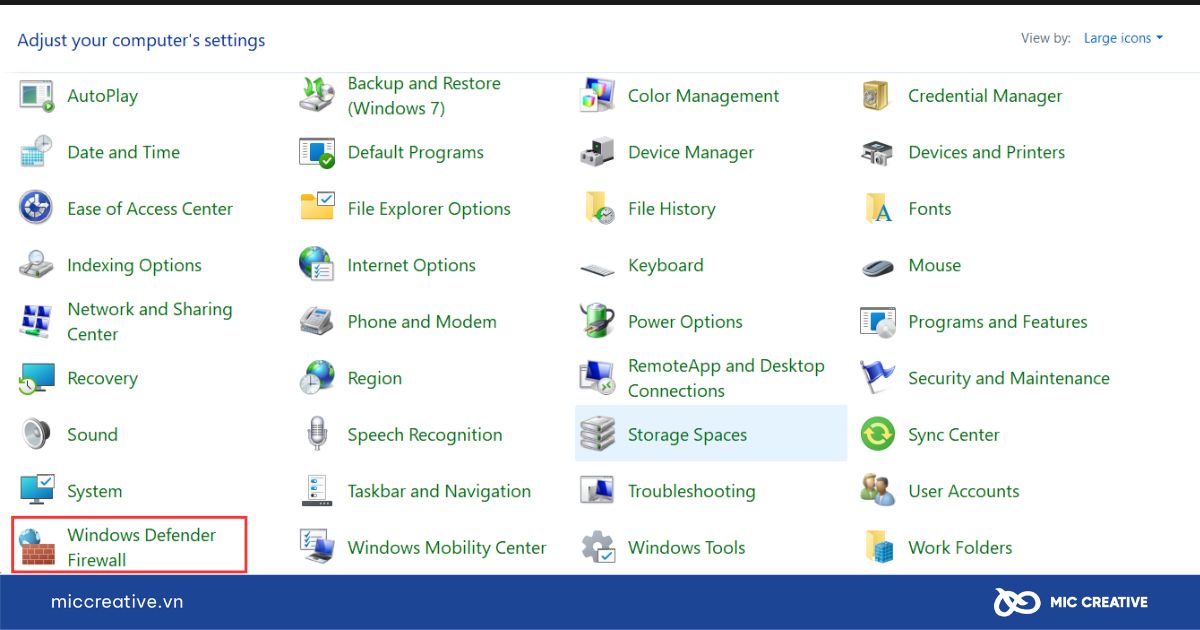Click the Troubleshooting icon
Viewport: 1200px width, 630px height.
click(597, 491)
